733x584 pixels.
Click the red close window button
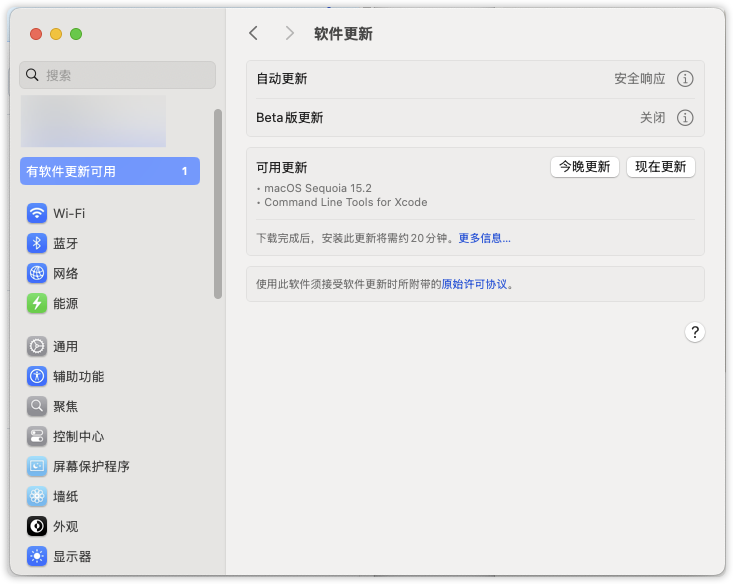click(x=36, y=34)
